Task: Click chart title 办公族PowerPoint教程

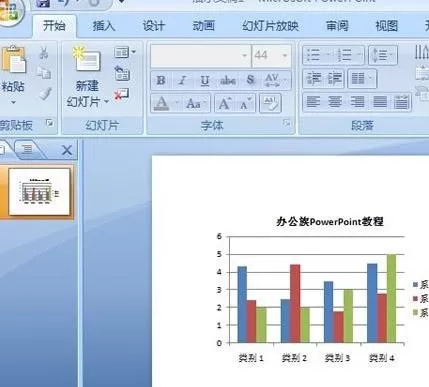Action: point(330,221)
